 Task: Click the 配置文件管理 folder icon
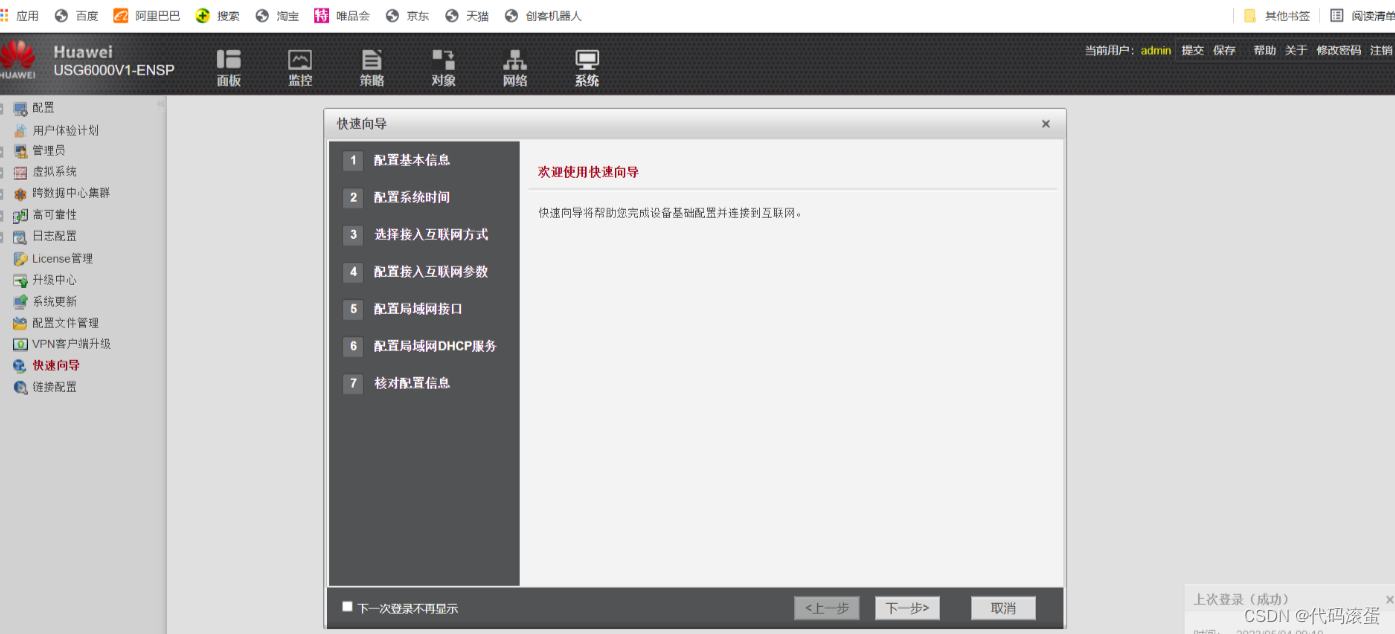(x=20, y=323)
